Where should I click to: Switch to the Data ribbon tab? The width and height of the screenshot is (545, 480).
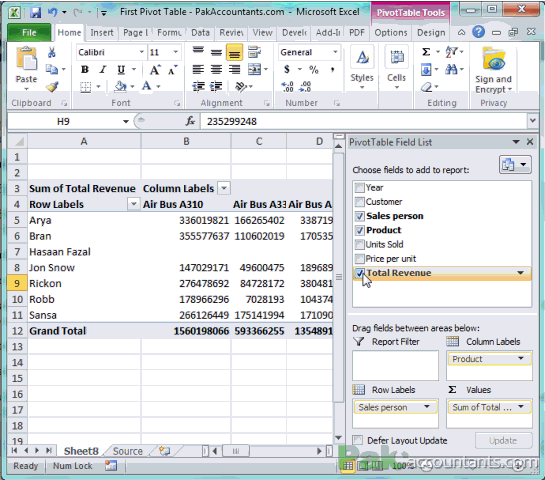pos(200,33)
